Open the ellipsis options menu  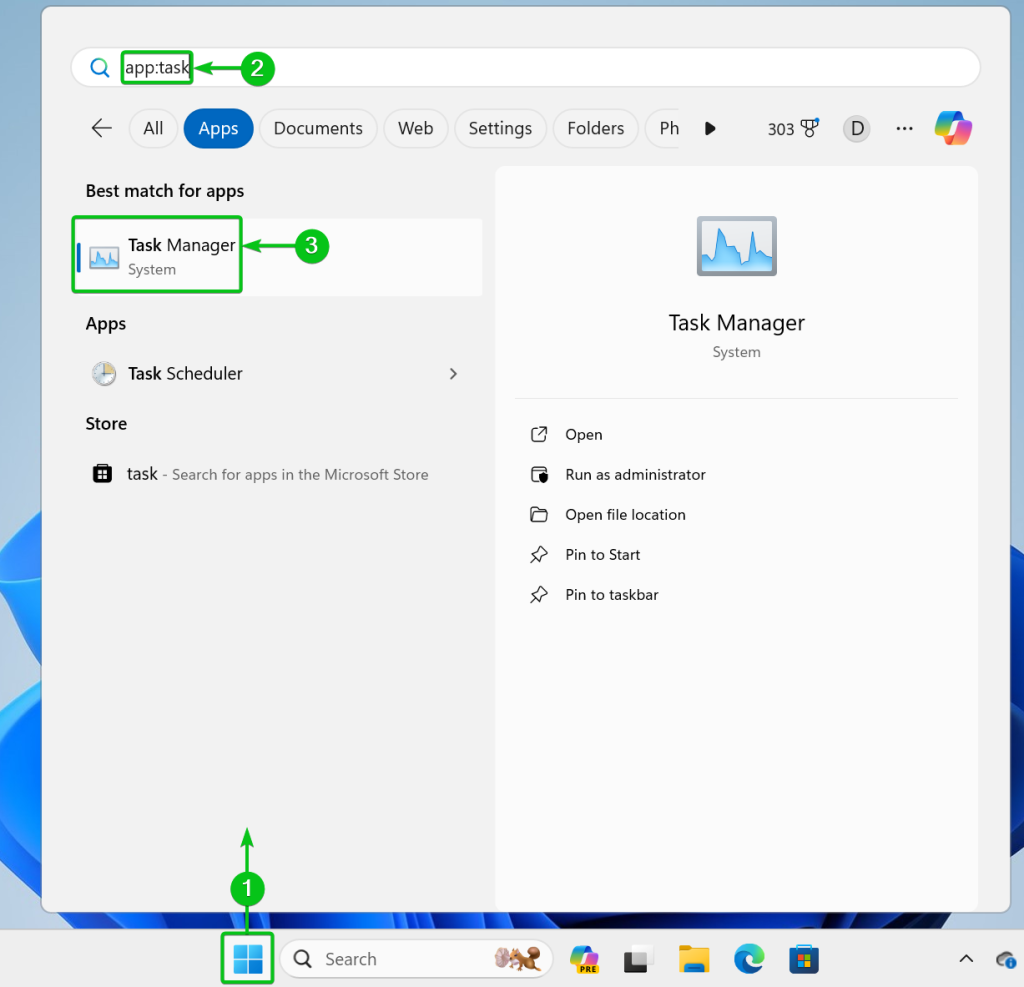point(904,128)
